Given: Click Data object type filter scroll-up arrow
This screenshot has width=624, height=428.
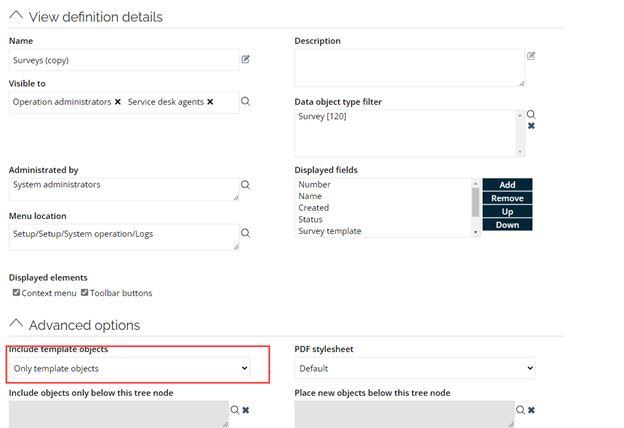Looking at the screenshot, I should click(x=520, y=115).
